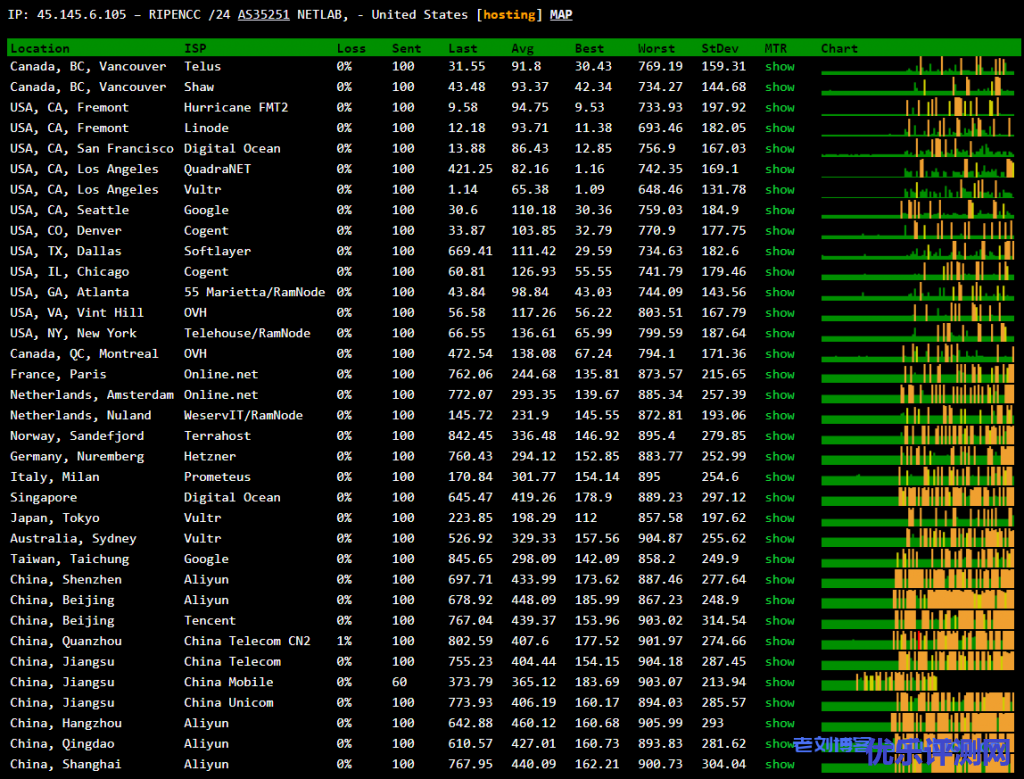Show MTR for Fremont Linode row

[779, 128]
